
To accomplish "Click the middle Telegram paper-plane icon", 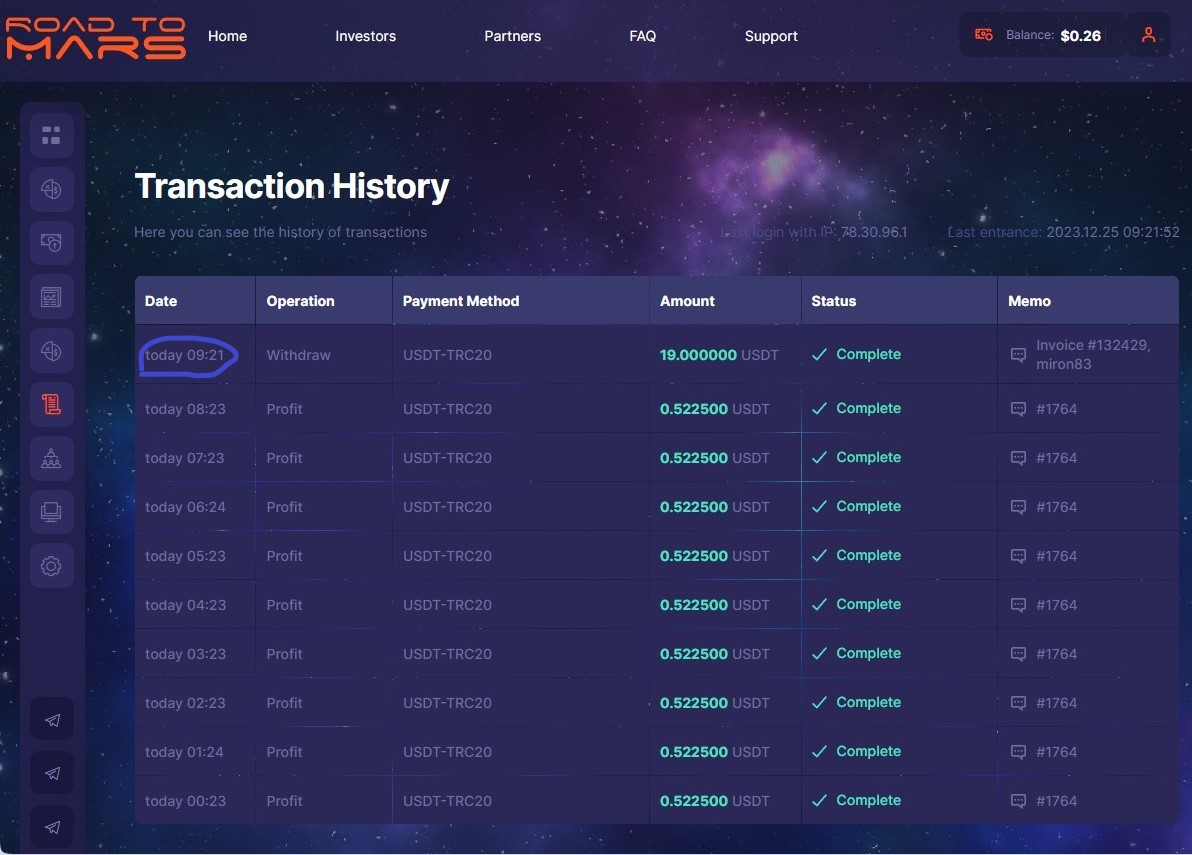I will click(x=52, y=773).
